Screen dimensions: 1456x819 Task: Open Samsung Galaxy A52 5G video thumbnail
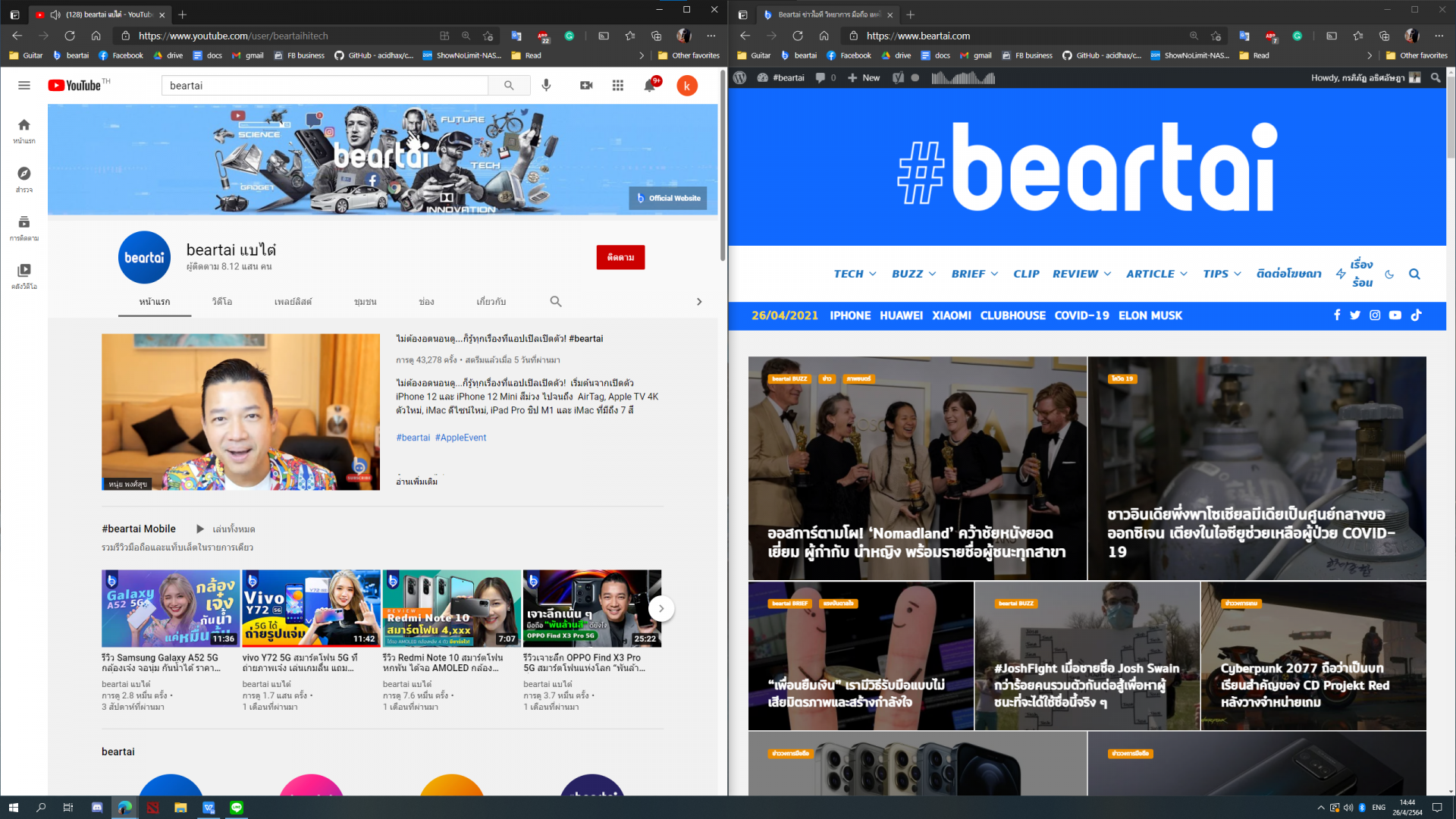point(171,608)
